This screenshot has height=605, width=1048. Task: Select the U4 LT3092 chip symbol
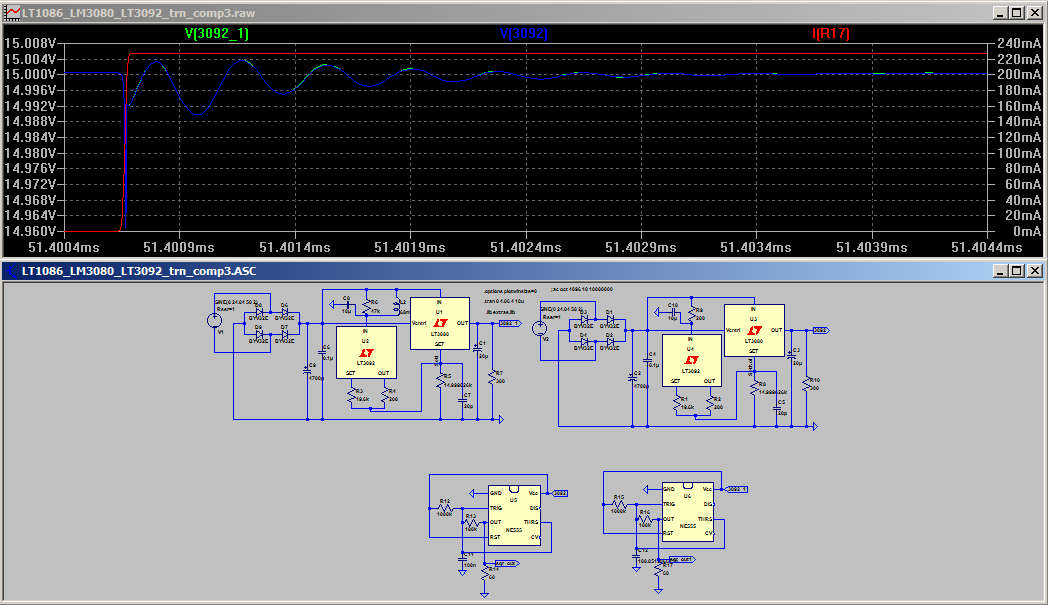[x=692, y=360]
